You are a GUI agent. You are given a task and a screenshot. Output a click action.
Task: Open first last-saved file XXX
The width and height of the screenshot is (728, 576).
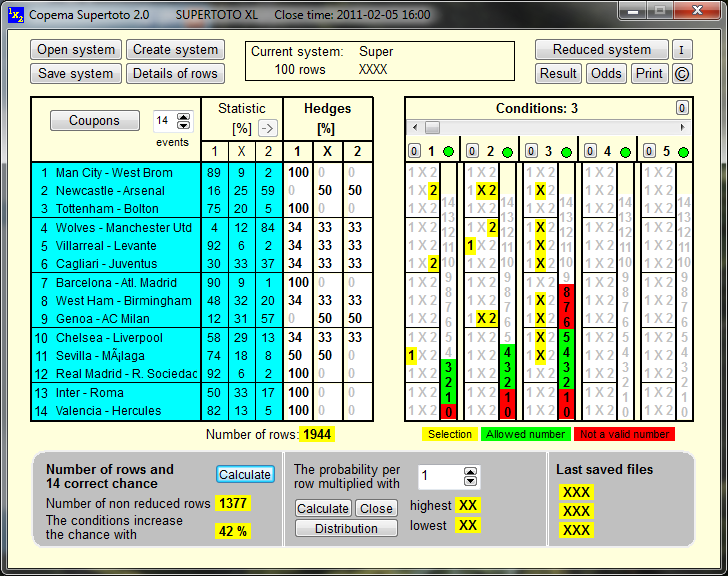click(576, 492)
